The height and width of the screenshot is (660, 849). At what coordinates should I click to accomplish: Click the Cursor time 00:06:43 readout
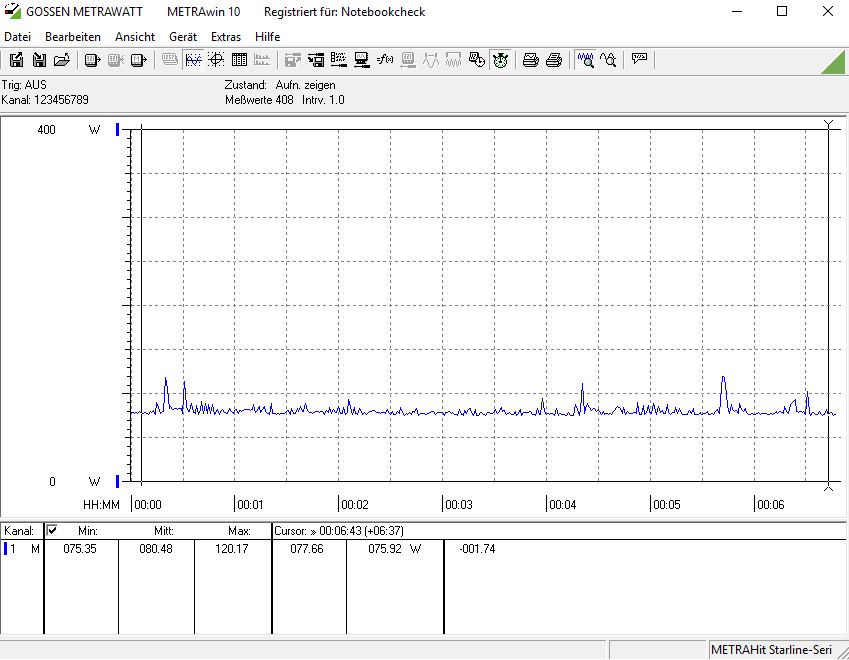[339, 531]
